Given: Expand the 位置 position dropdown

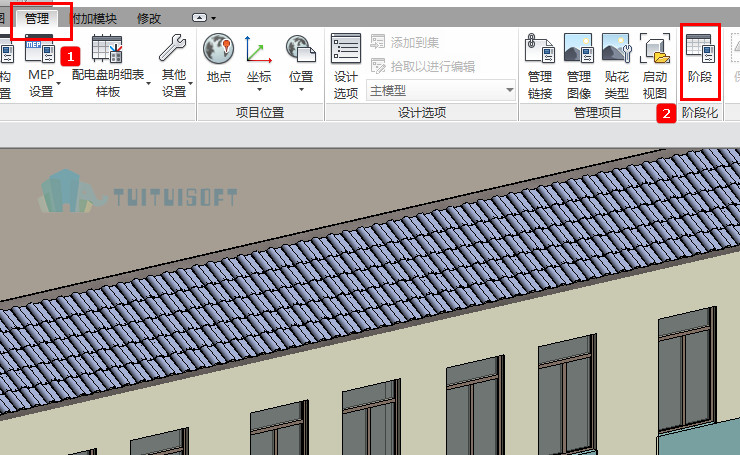Looking at the screenshot, I should point(301,90).
